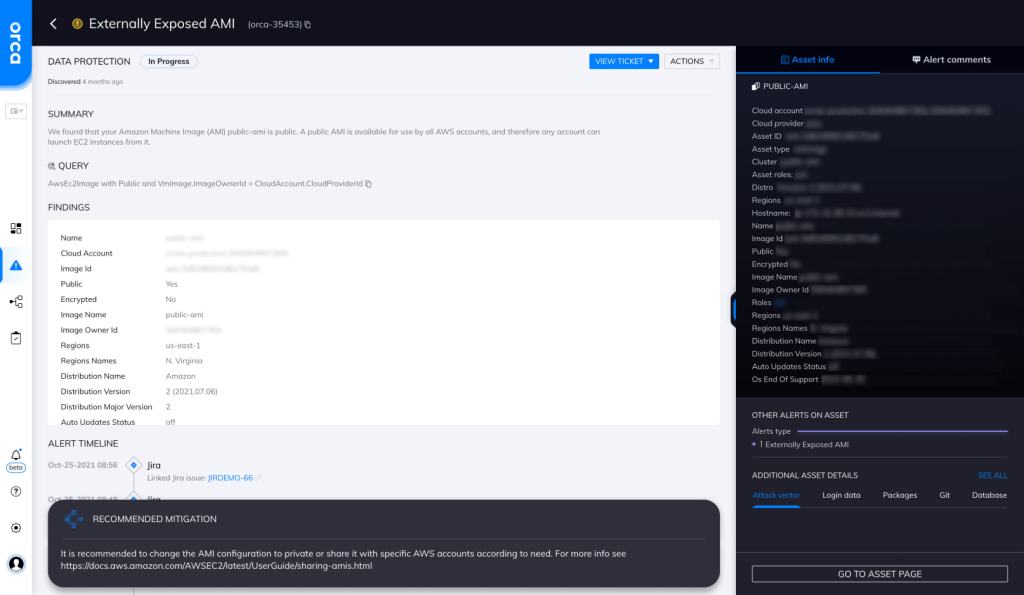Image resolution: width=1024 pixels, height=595 pixels.
Task: Click the GO TO ASSET PAGE button
Action: (879, 574)
